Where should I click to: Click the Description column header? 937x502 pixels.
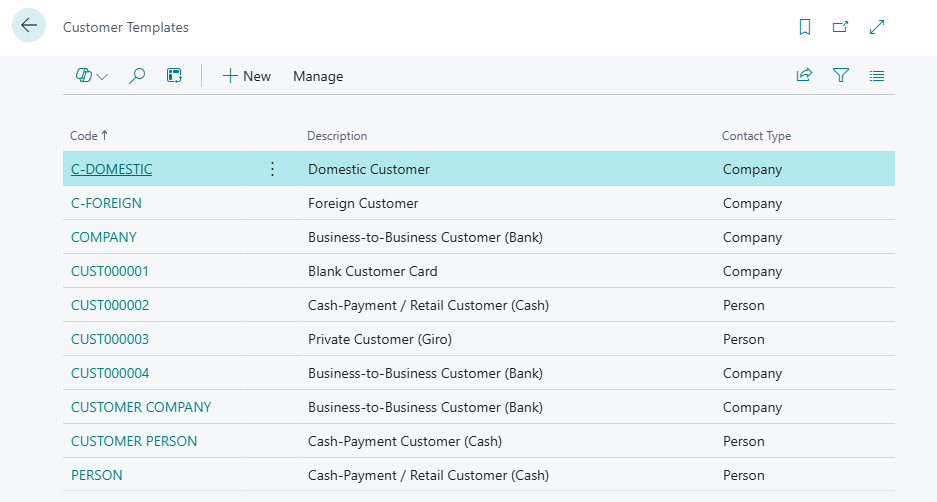click(337, 136)
